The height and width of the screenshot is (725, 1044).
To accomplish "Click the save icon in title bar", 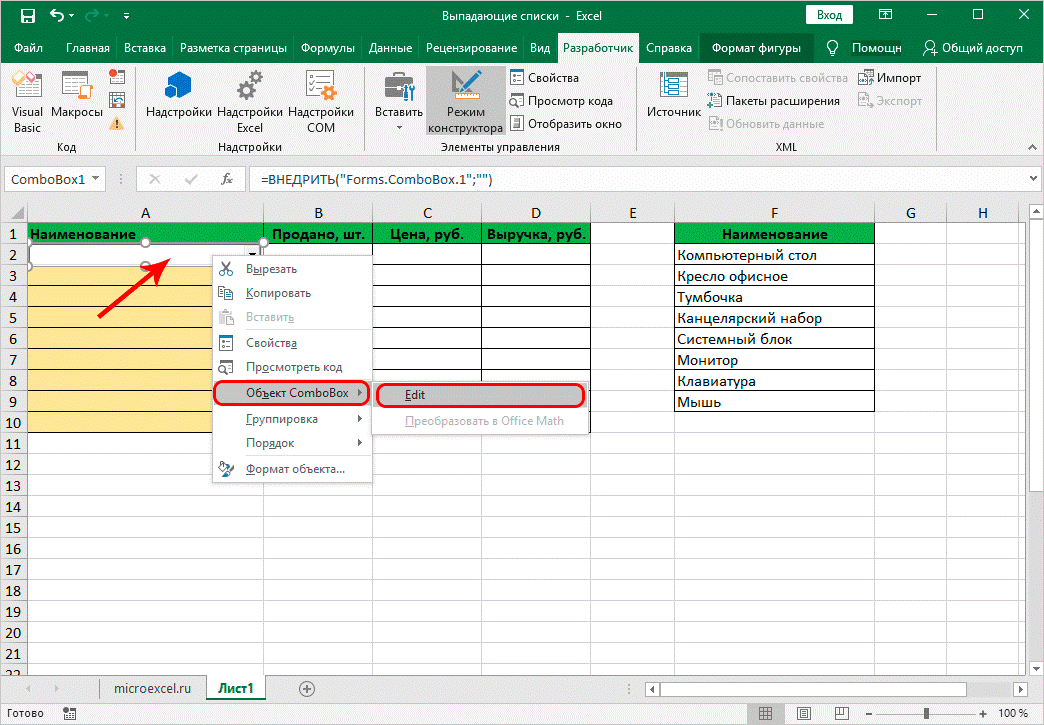I will tap(27, 16).
